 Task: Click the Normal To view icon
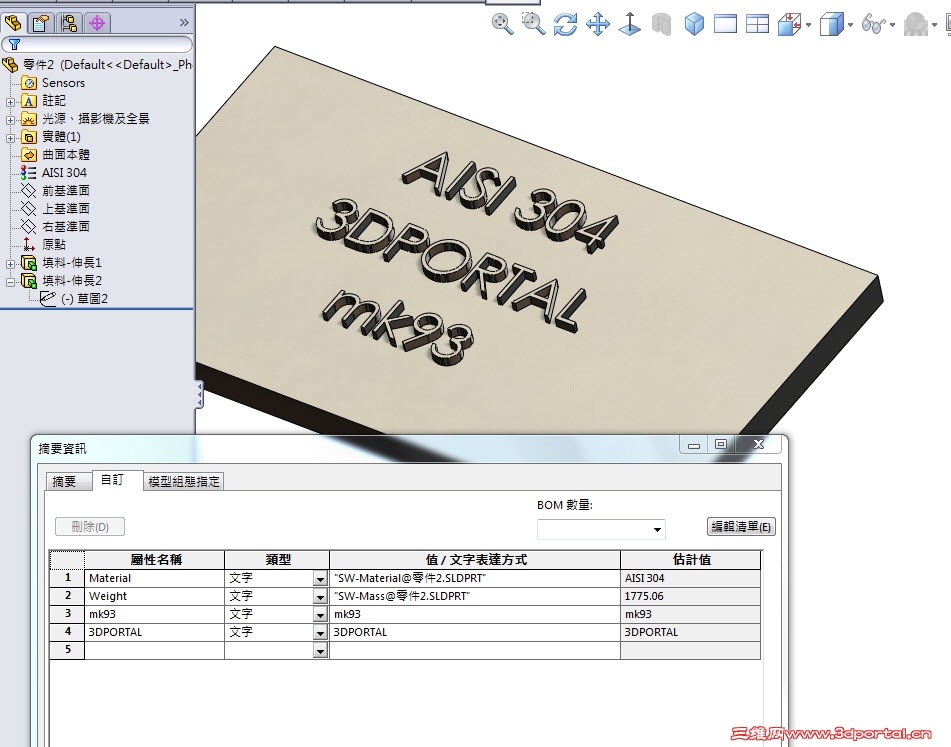tap(630, 24)
